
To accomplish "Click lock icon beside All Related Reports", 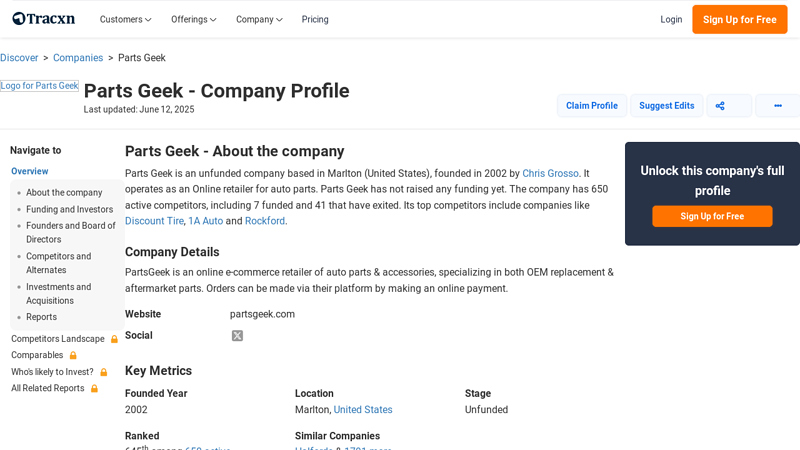I will coord(94,388).
